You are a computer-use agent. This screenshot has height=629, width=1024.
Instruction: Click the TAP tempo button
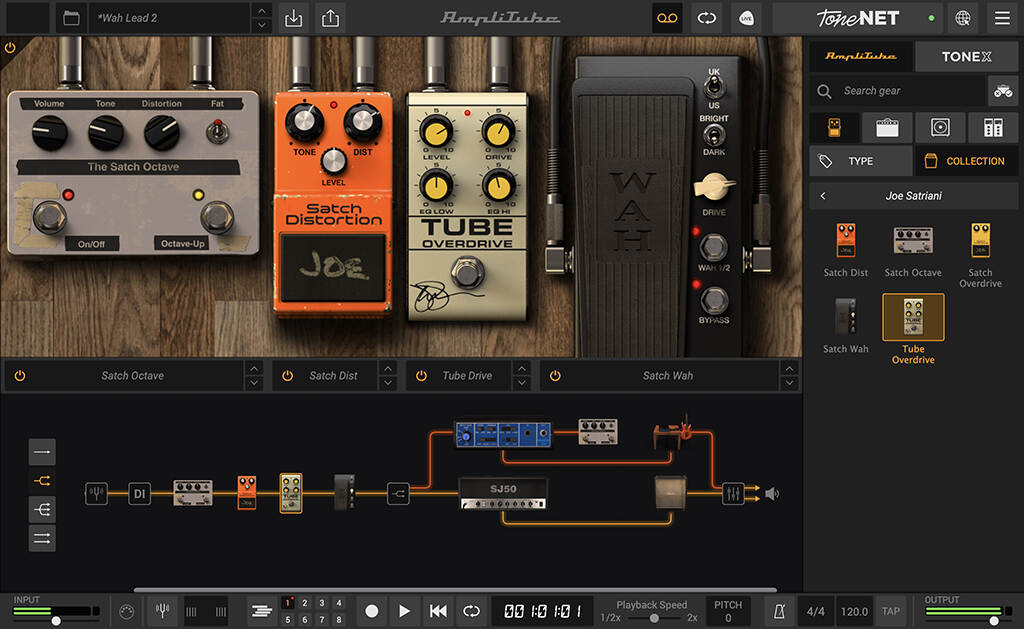click(x=890, y=610)
